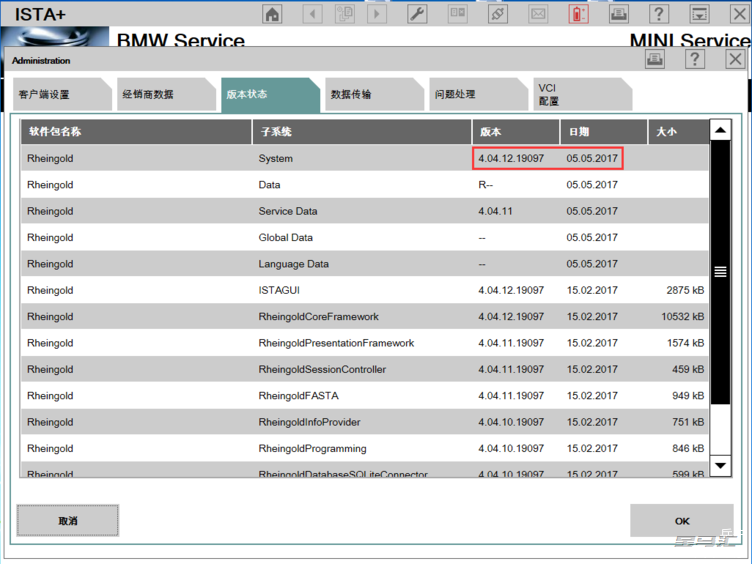Click the 10532 kB size value
This screenshot has height=564, width=752.
pos(682,317)
